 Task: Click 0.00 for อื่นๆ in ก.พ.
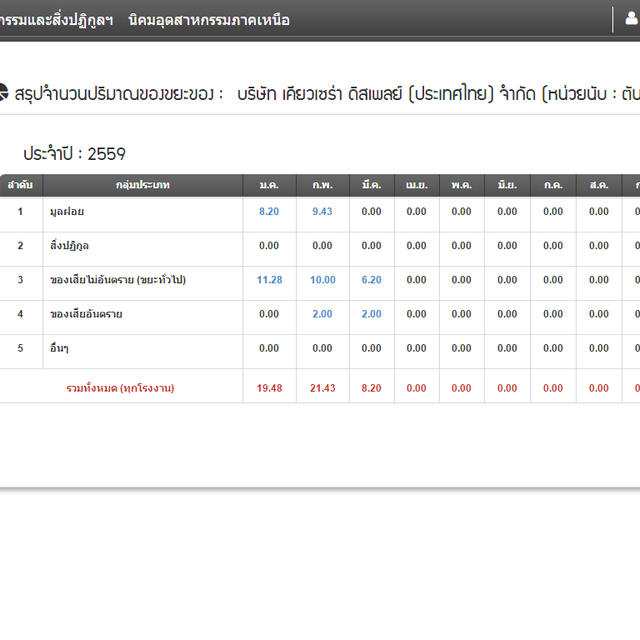(x=322, y=348)
